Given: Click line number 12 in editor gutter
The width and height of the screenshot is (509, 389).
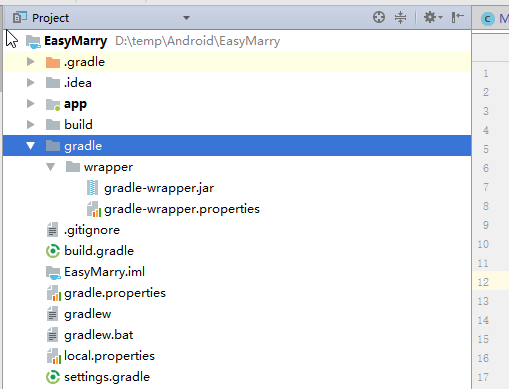Looking at the screenshot, I should 483,282.
